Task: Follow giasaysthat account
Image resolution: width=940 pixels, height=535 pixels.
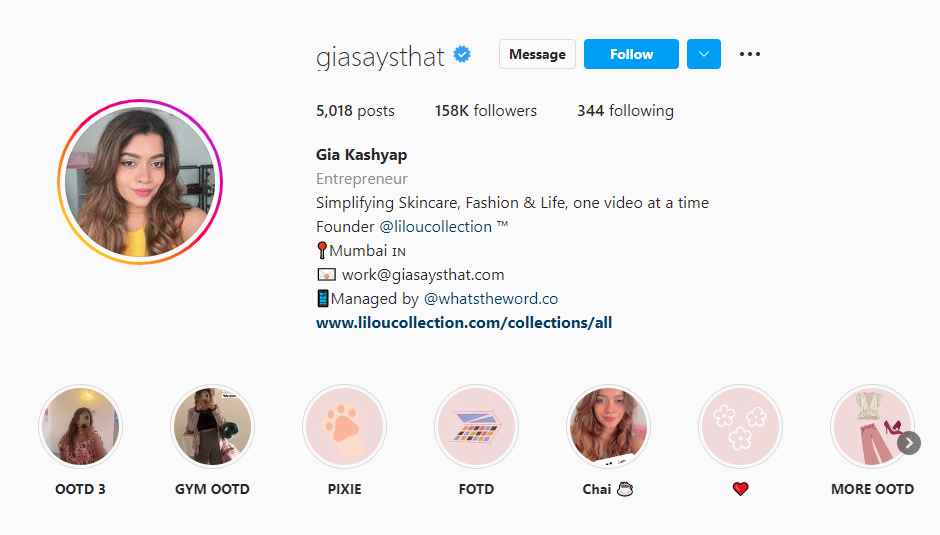Action: (x=631, y=54)
